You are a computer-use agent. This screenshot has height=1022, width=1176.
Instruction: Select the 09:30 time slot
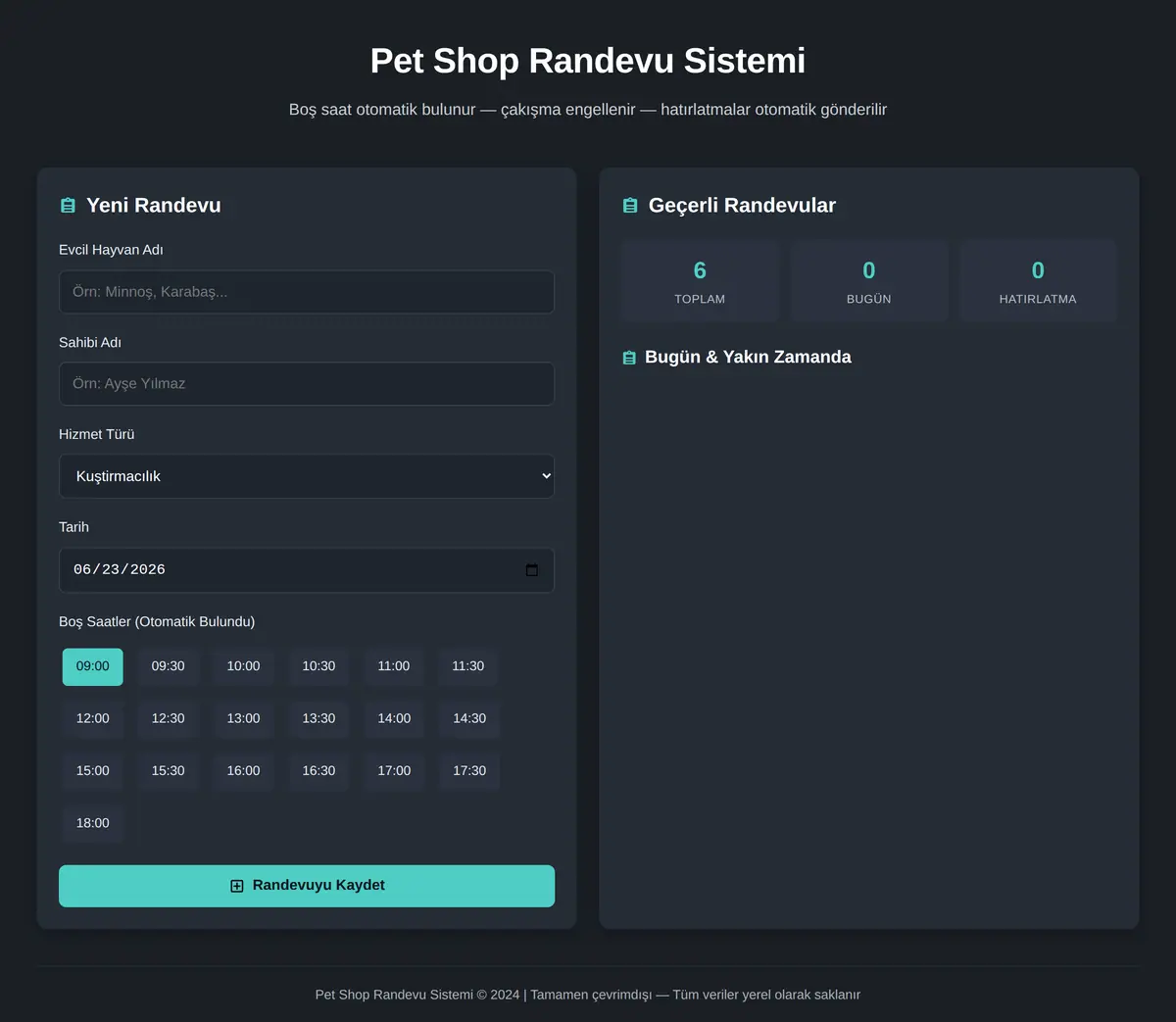tap(169, 666)
